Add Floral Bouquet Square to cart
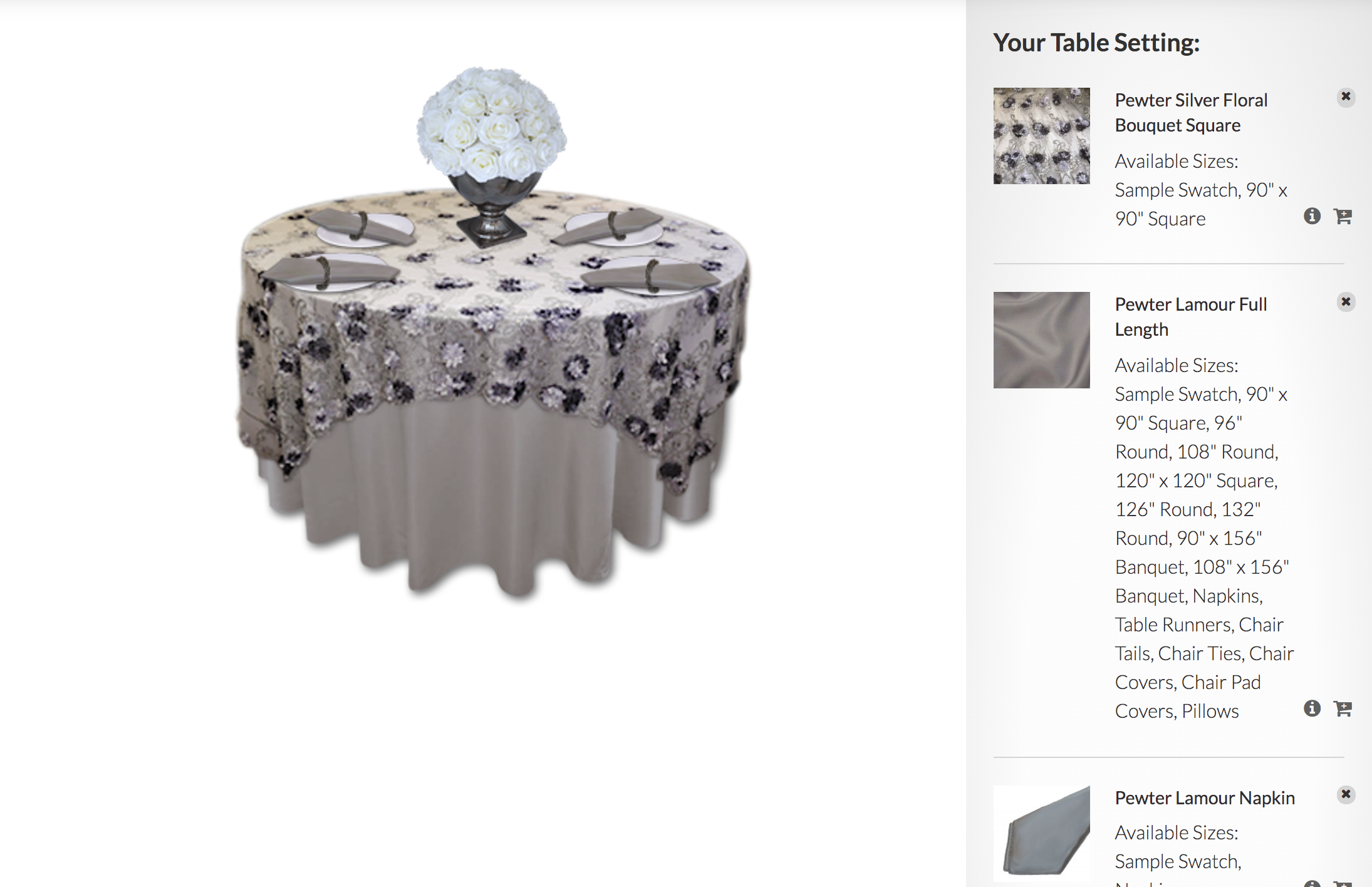 click(1343, 216)
